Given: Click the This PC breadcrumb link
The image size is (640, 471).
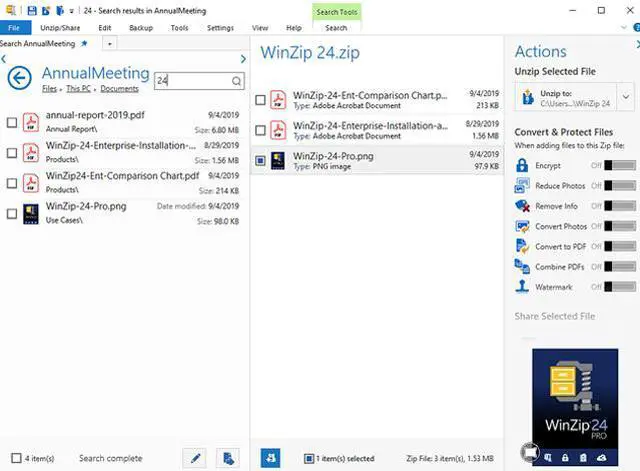Looking at the screenshot, I should pyautogui.click(x=78, y=89).
